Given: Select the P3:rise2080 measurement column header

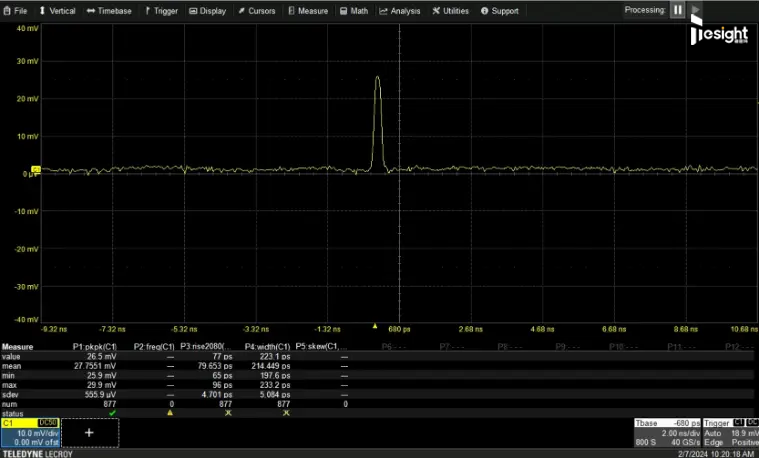Looking at the screenshot, I should [x=206, y=347].
